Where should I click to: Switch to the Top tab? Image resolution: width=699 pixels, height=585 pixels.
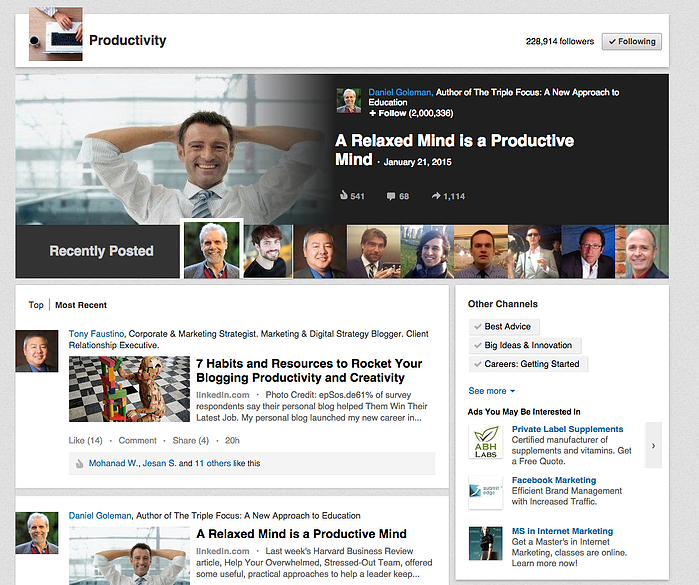point(36,305)
